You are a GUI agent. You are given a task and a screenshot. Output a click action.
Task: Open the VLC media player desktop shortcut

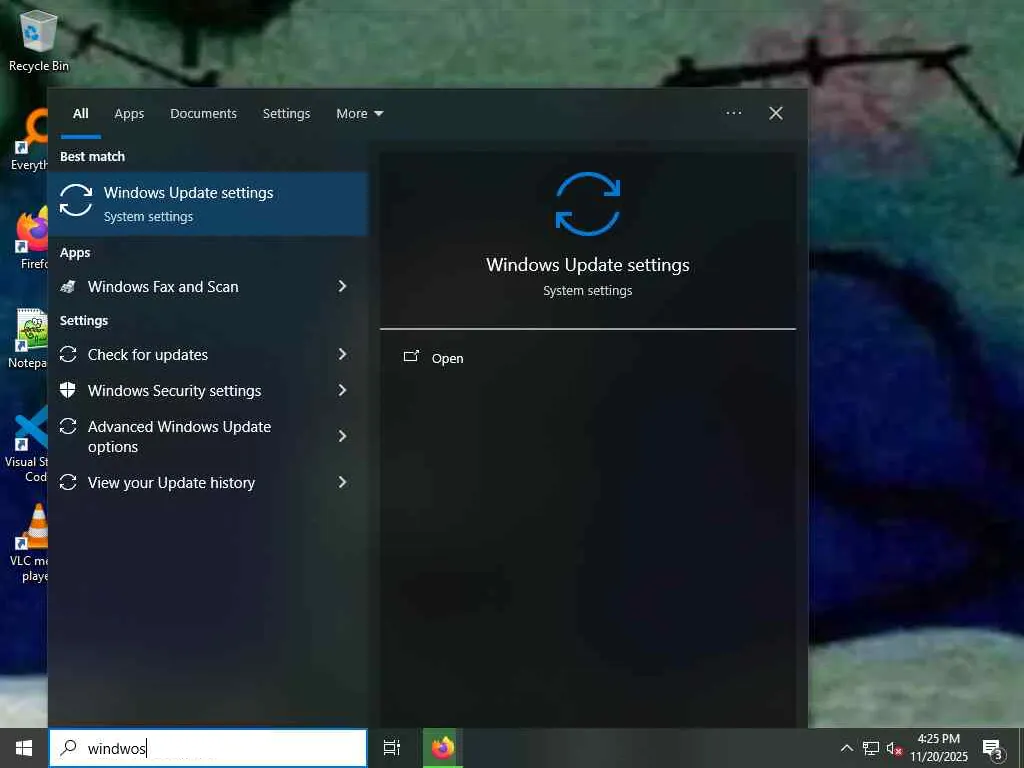(x=27, y=542)
